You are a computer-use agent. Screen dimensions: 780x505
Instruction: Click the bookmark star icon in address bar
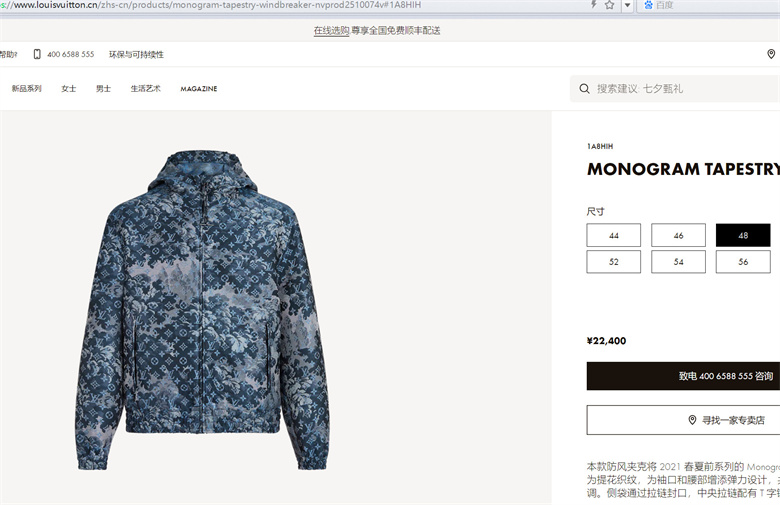pyautogui.click(x=609, y=5)
